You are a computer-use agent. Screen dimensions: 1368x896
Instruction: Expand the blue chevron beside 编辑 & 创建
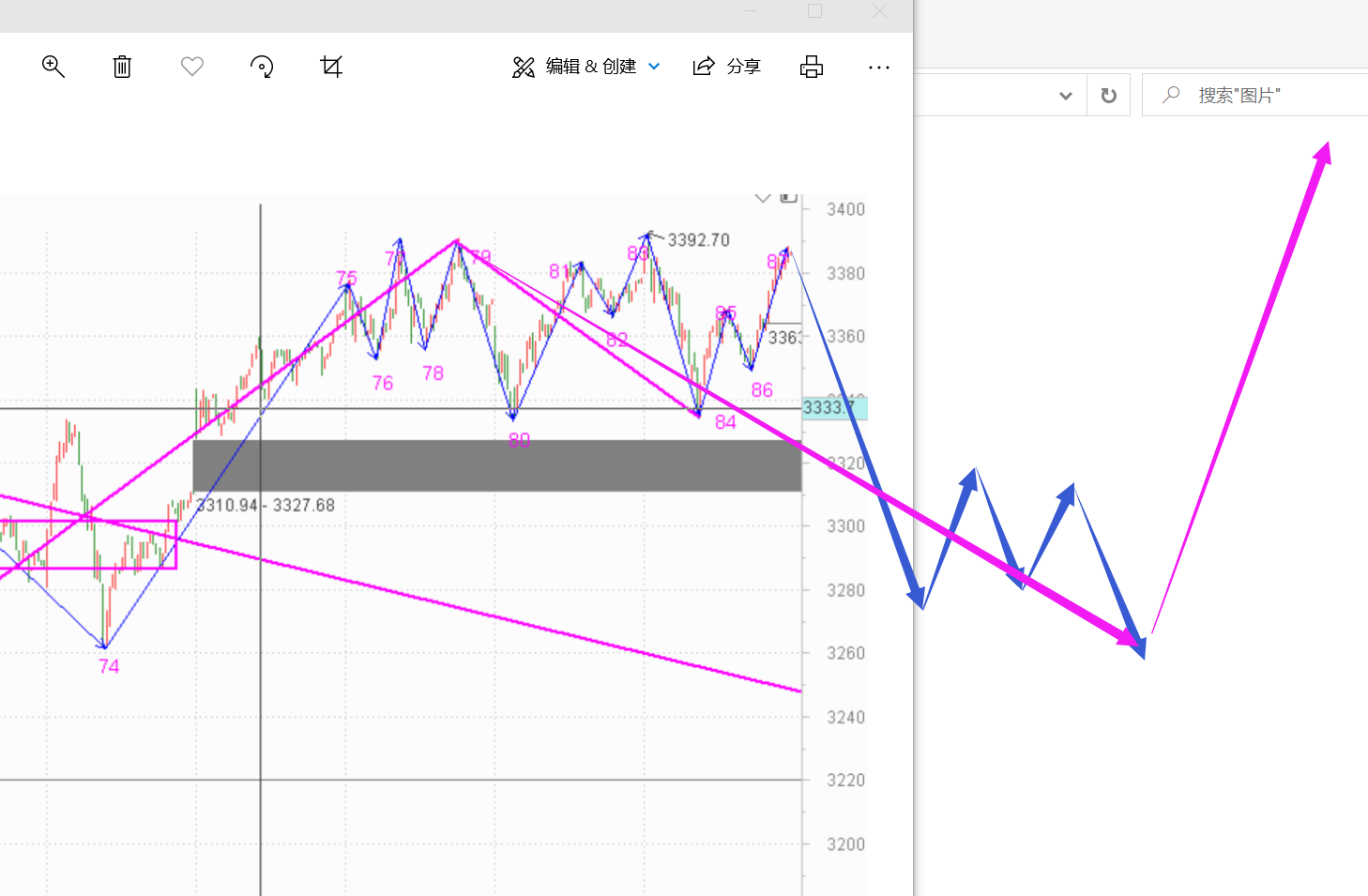coord(655,67)
